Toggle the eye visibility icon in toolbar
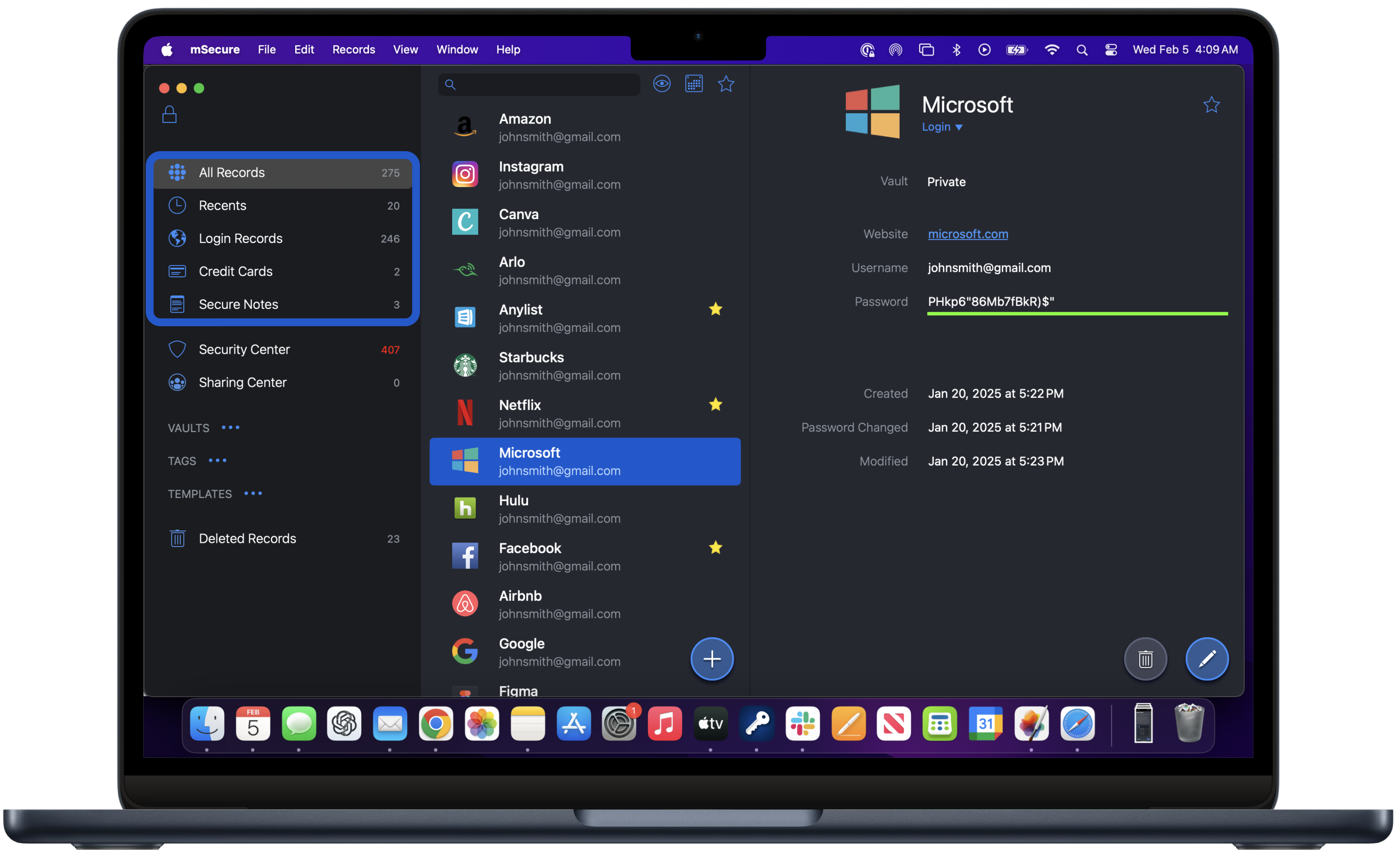This screenshot has width=1400, height=865. click(662, 84)
